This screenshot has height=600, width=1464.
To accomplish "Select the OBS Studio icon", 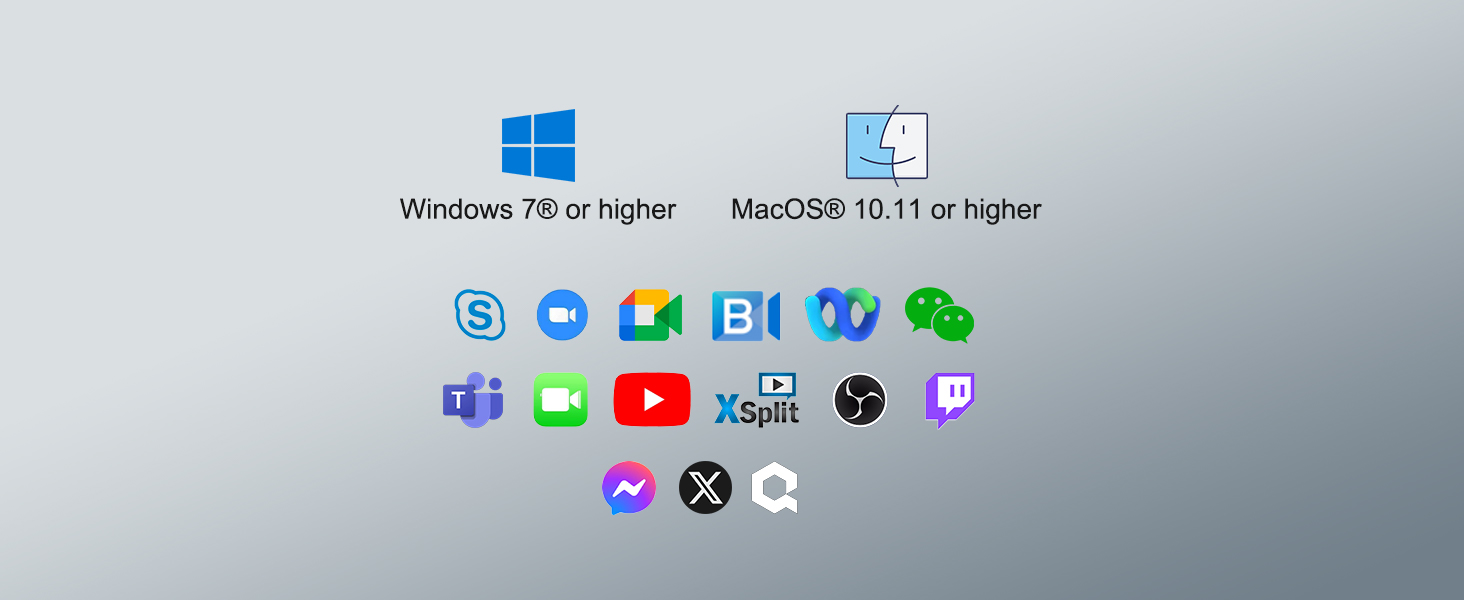I will click(860, 400).
